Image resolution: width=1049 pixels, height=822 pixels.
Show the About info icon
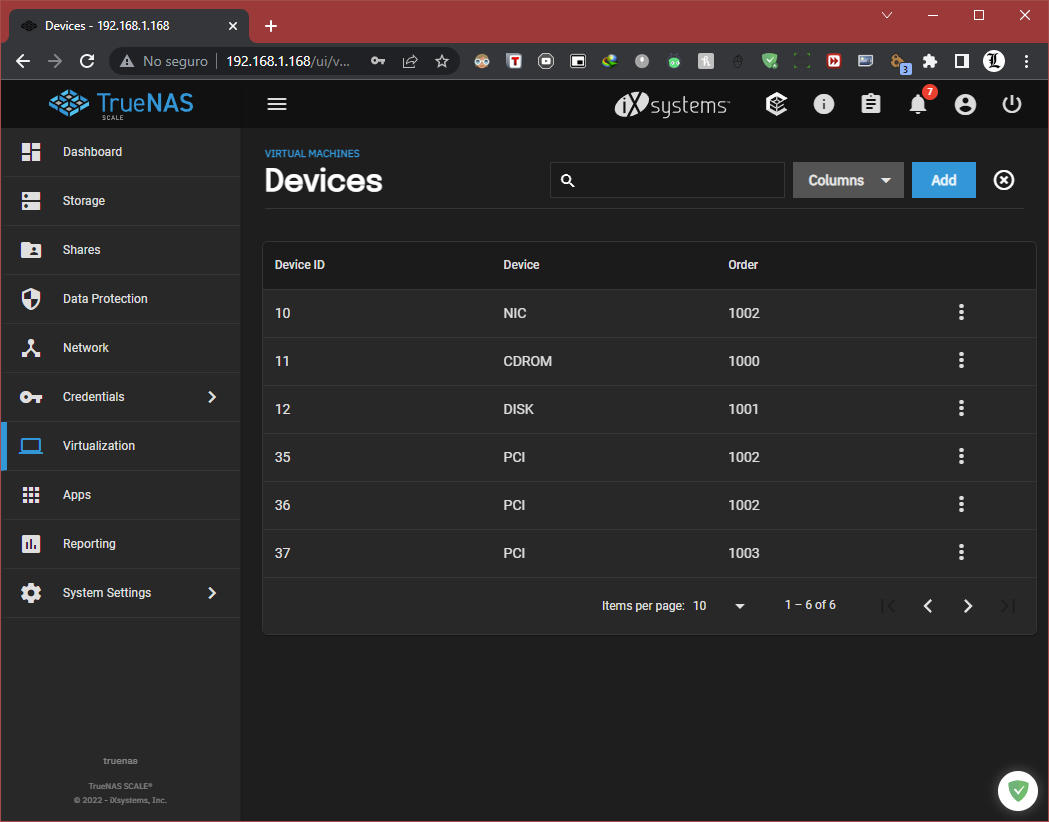pos(824,104)
